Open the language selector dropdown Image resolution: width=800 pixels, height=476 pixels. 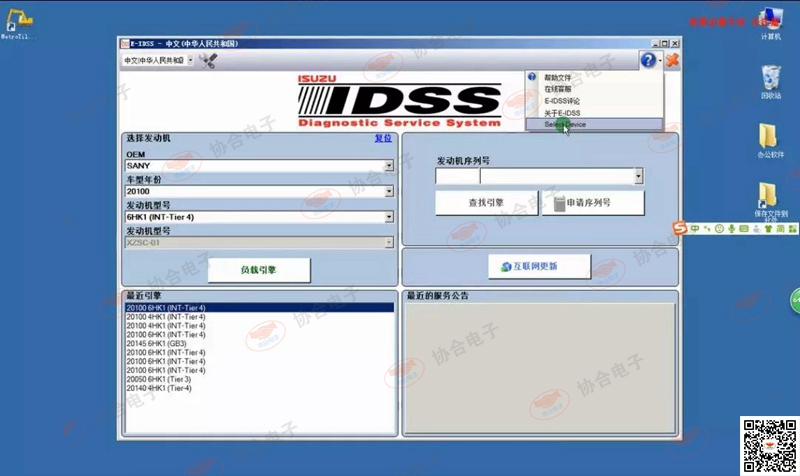[x=190, y=60]
